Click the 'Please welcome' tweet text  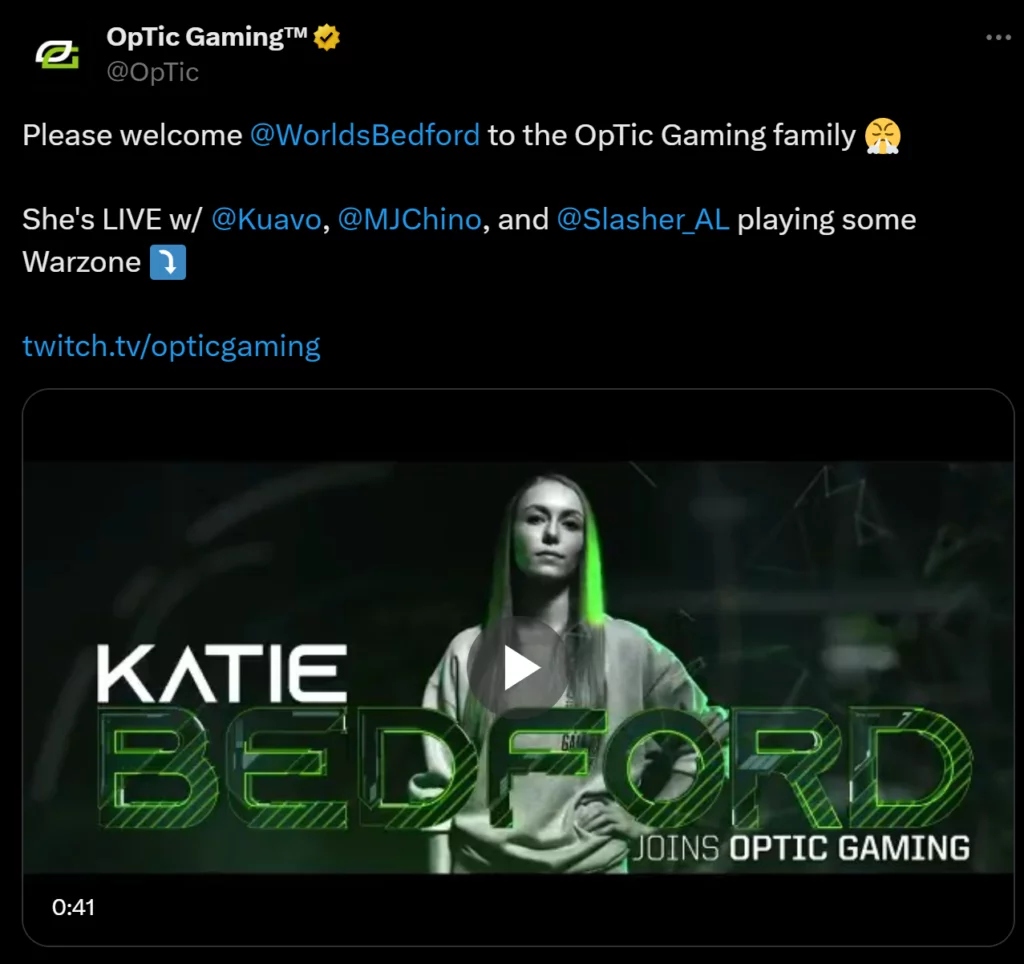tap(133, 135)
